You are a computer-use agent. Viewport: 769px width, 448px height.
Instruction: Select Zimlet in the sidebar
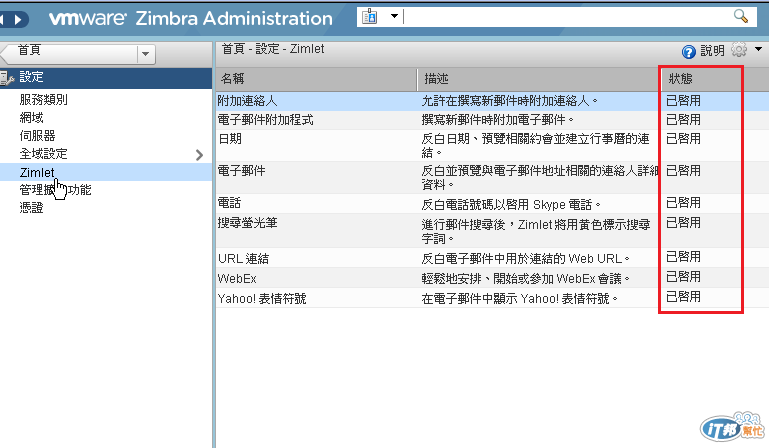coord(37,172)
